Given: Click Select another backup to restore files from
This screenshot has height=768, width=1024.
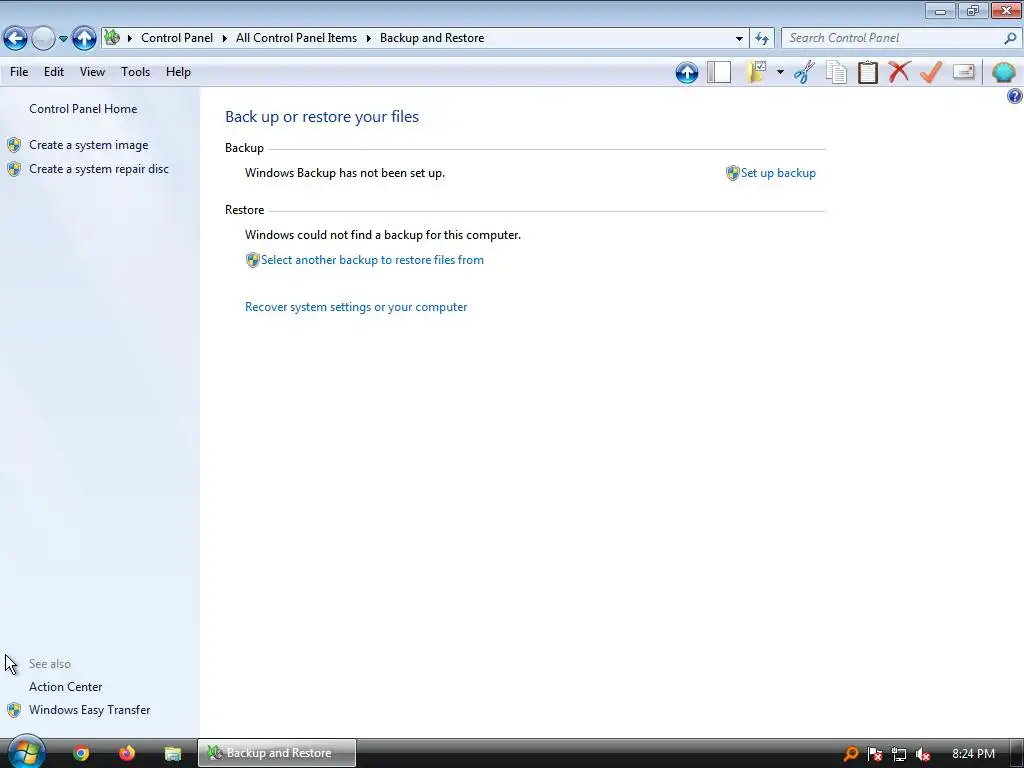Looking at the screenshot, I should tap(372, 260).
